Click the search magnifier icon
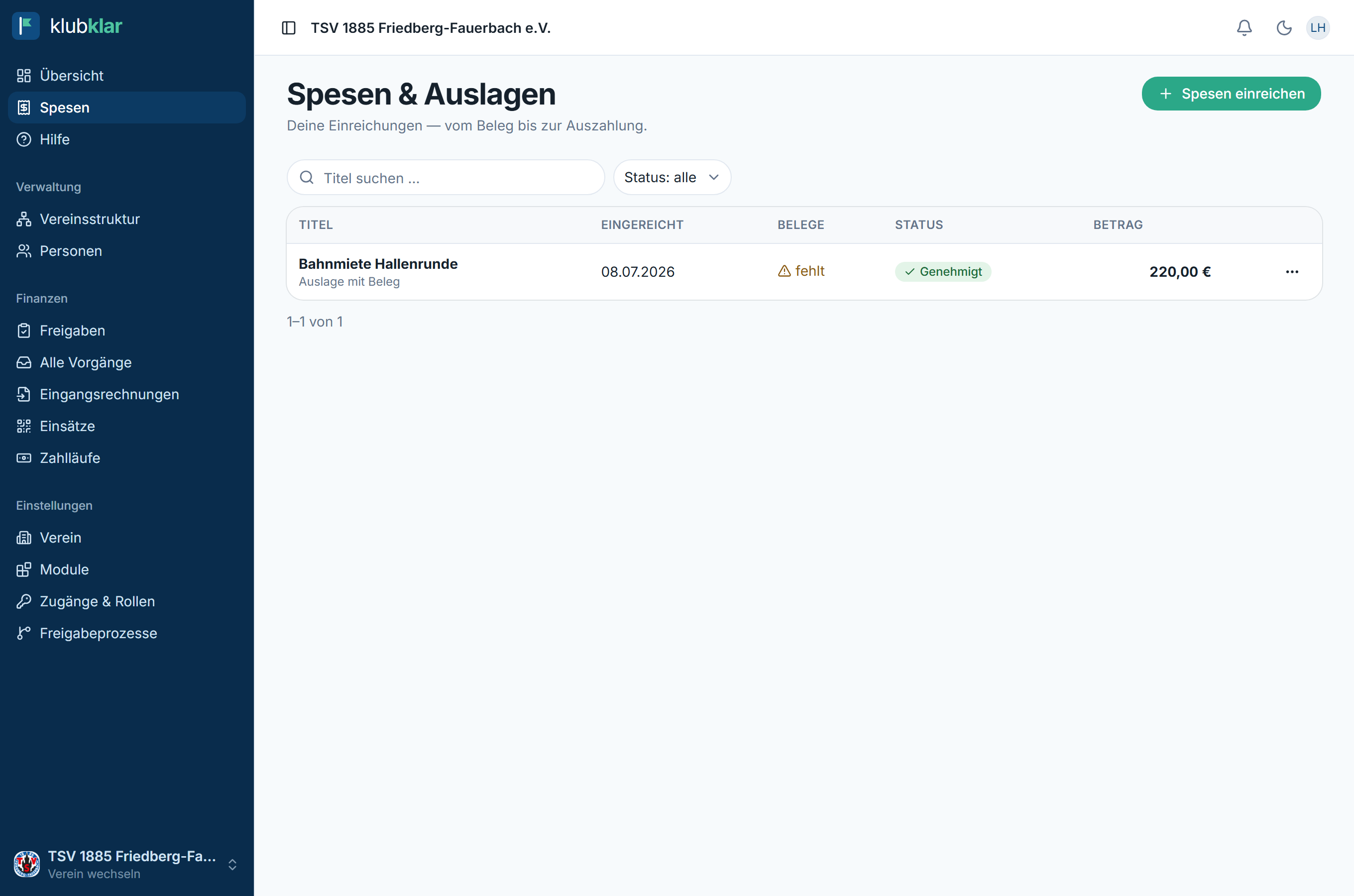Image resolution: width=1354 pixels, height=896 pixels. click(x=307, y=177)
